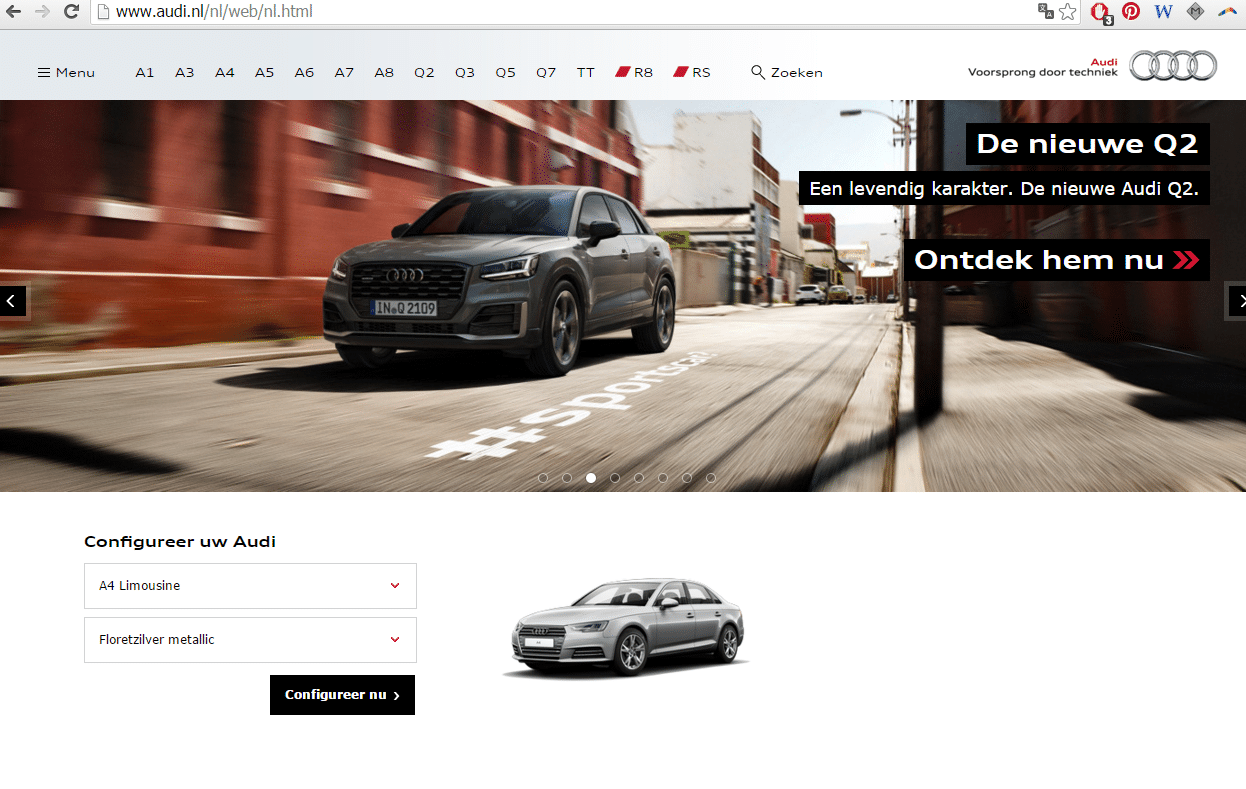Click the 'Configureer uw Audi' heading
1246x789 pixels.
[180, 542]
